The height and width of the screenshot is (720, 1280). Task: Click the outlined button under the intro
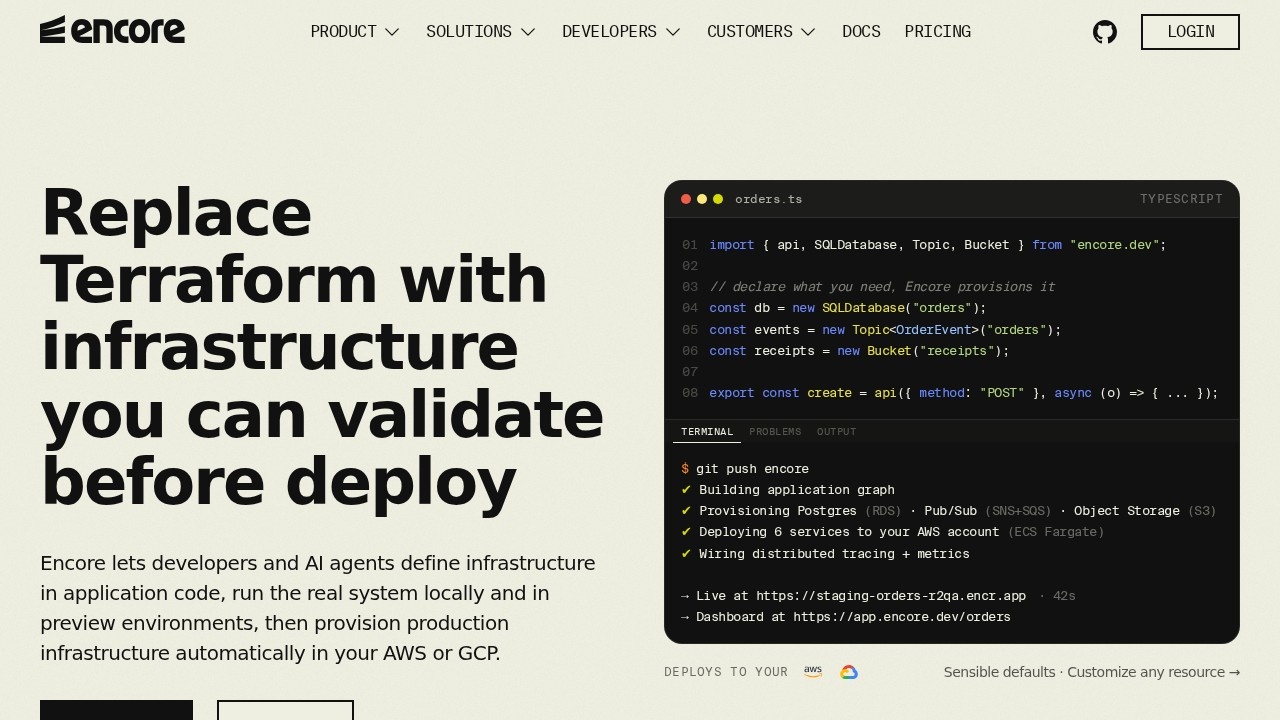click(x=285, y=710)
